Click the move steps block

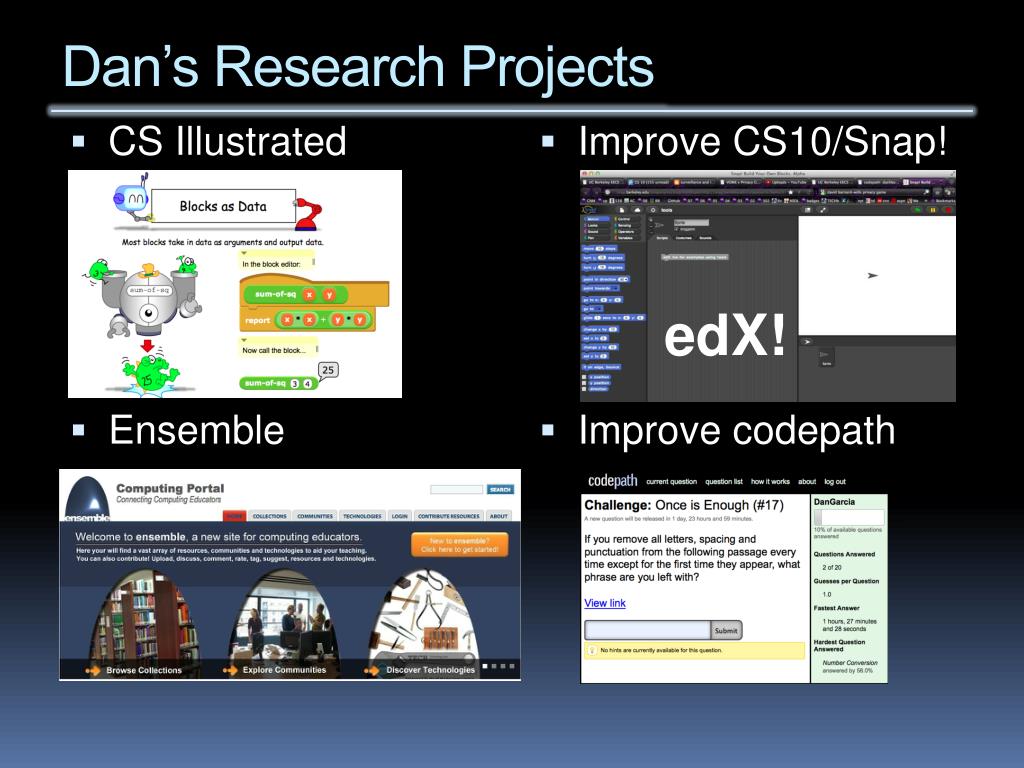coord(600,248)
